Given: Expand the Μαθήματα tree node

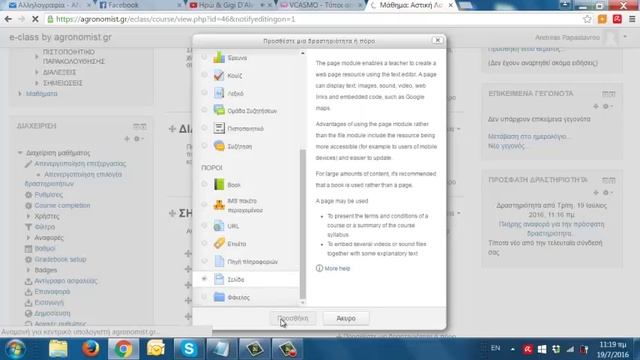Looking at the screenshot, I should [20, 94].
